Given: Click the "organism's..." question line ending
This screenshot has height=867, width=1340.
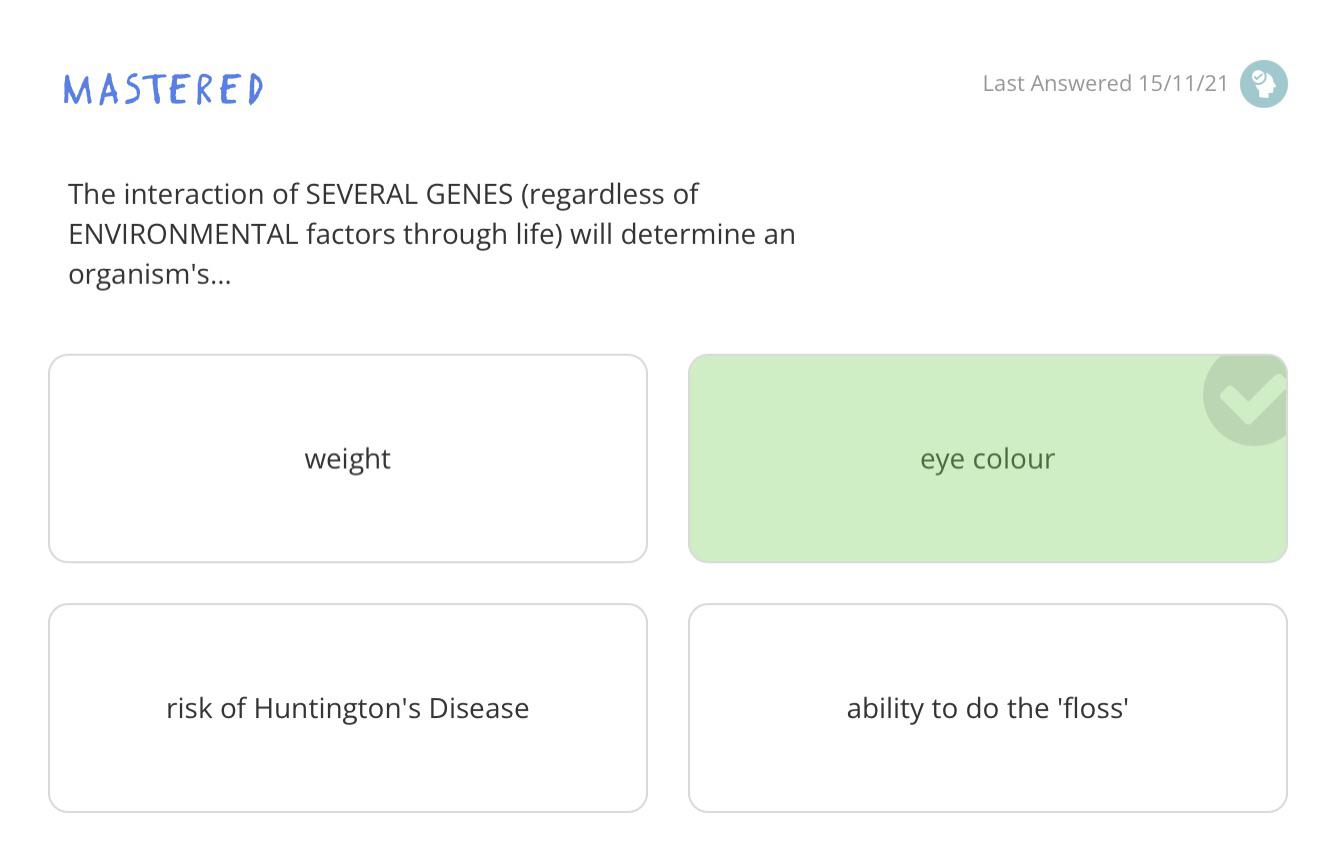Looking at the screenshot, I should (x=149, y=274).
